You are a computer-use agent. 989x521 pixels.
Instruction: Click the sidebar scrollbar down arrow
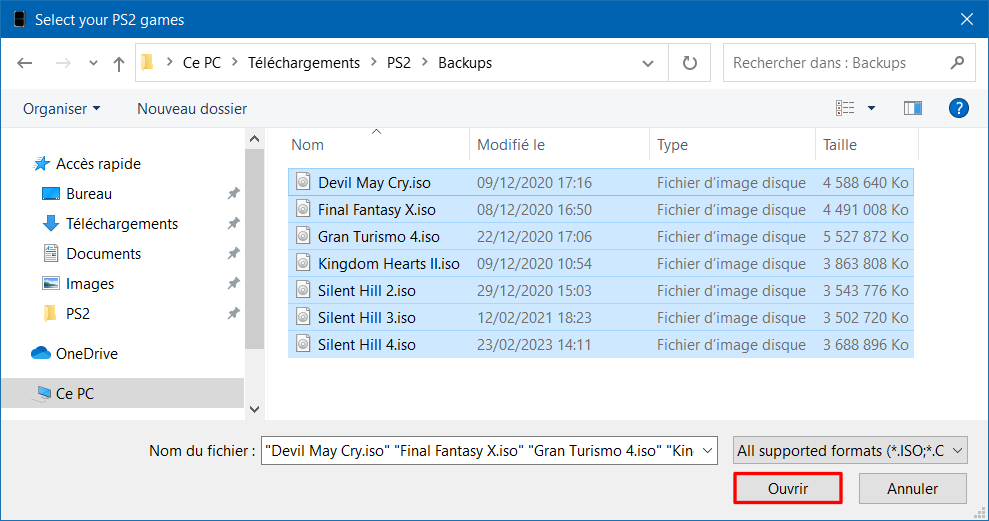point(254,409)
